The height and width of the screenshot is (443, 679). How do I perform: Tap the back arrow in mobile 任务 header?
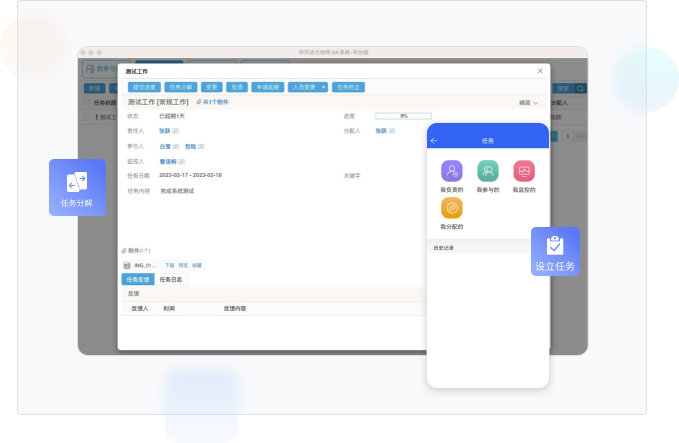434,141
